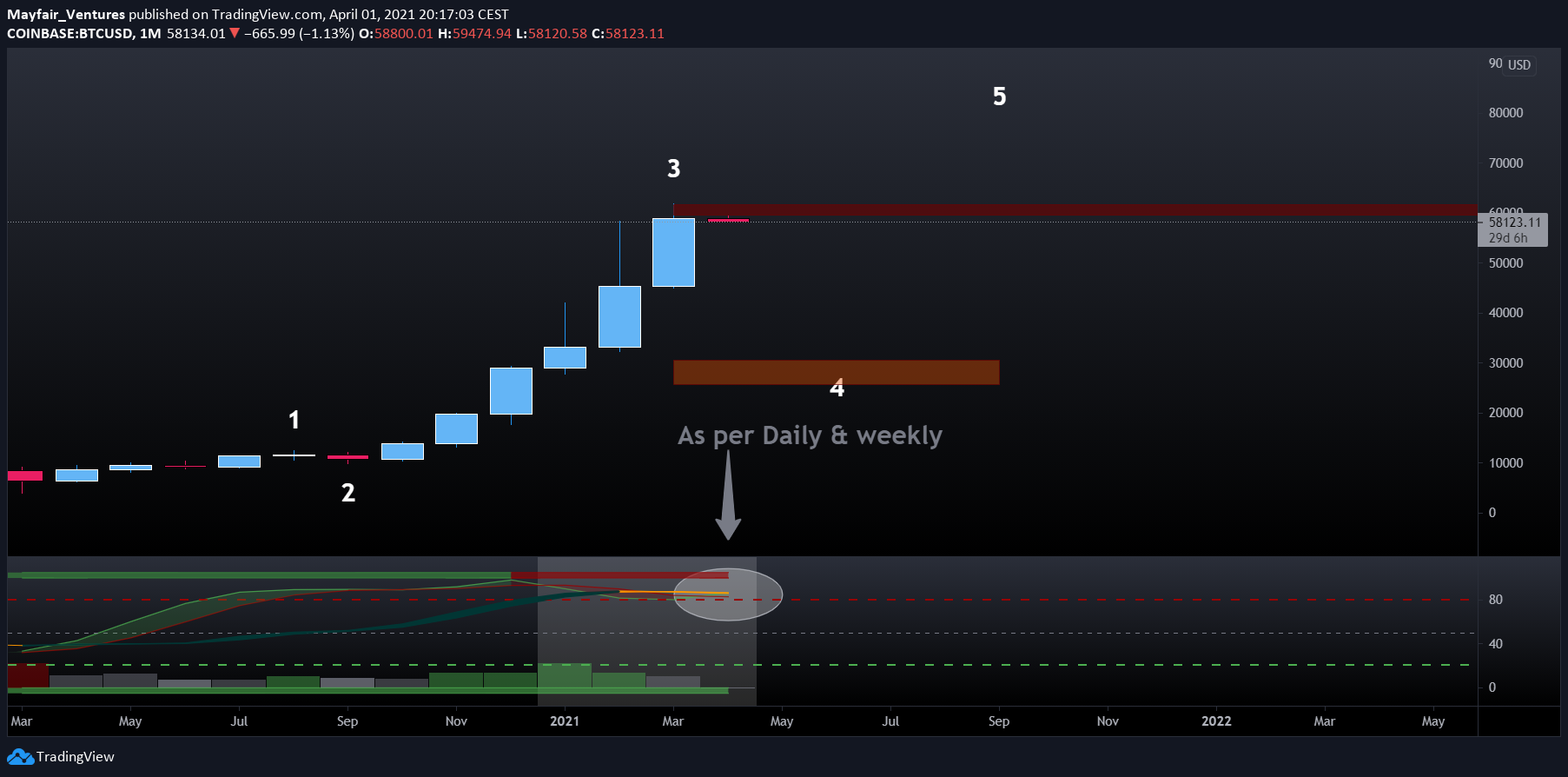Click the high value H:59474.94

point(474,33)
